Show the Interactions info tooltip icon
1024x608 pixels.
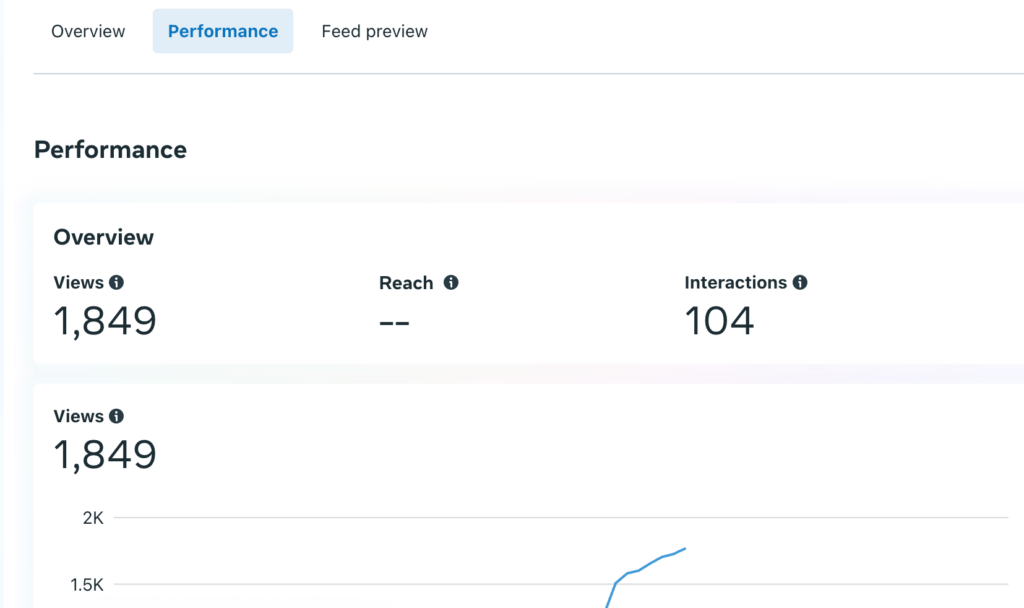tap(800, 283)
